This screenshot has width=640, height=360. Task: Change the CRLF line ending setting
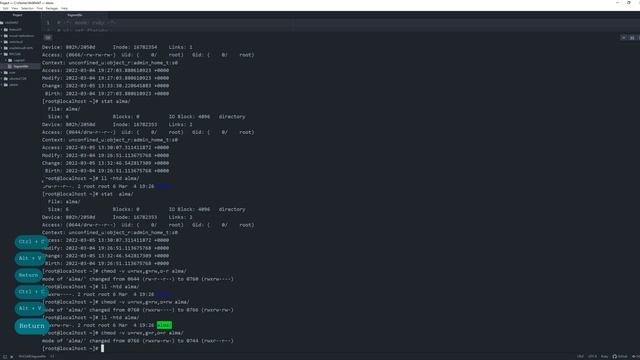tap(580, 357)
